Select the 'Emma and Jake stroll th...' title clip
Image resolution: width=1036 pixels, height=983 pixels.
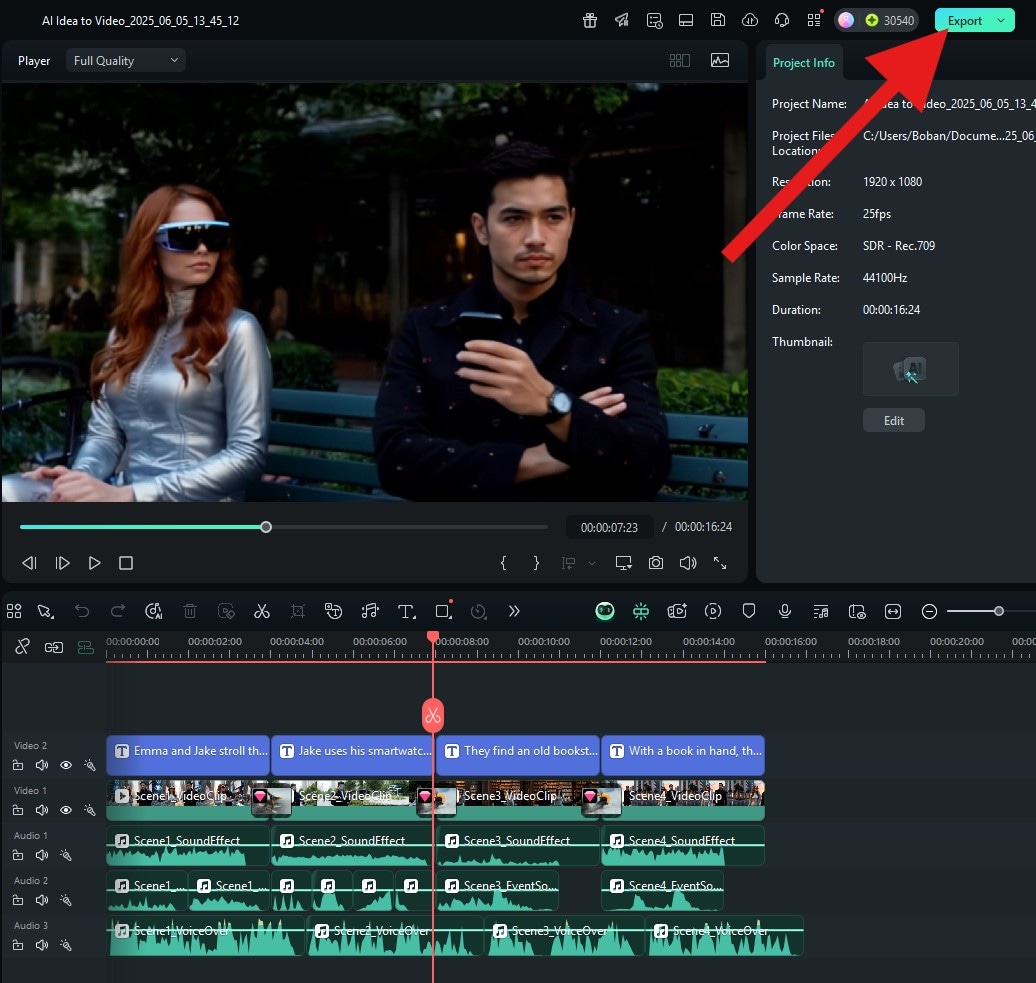pyautogui.click(x=188, y=755)
